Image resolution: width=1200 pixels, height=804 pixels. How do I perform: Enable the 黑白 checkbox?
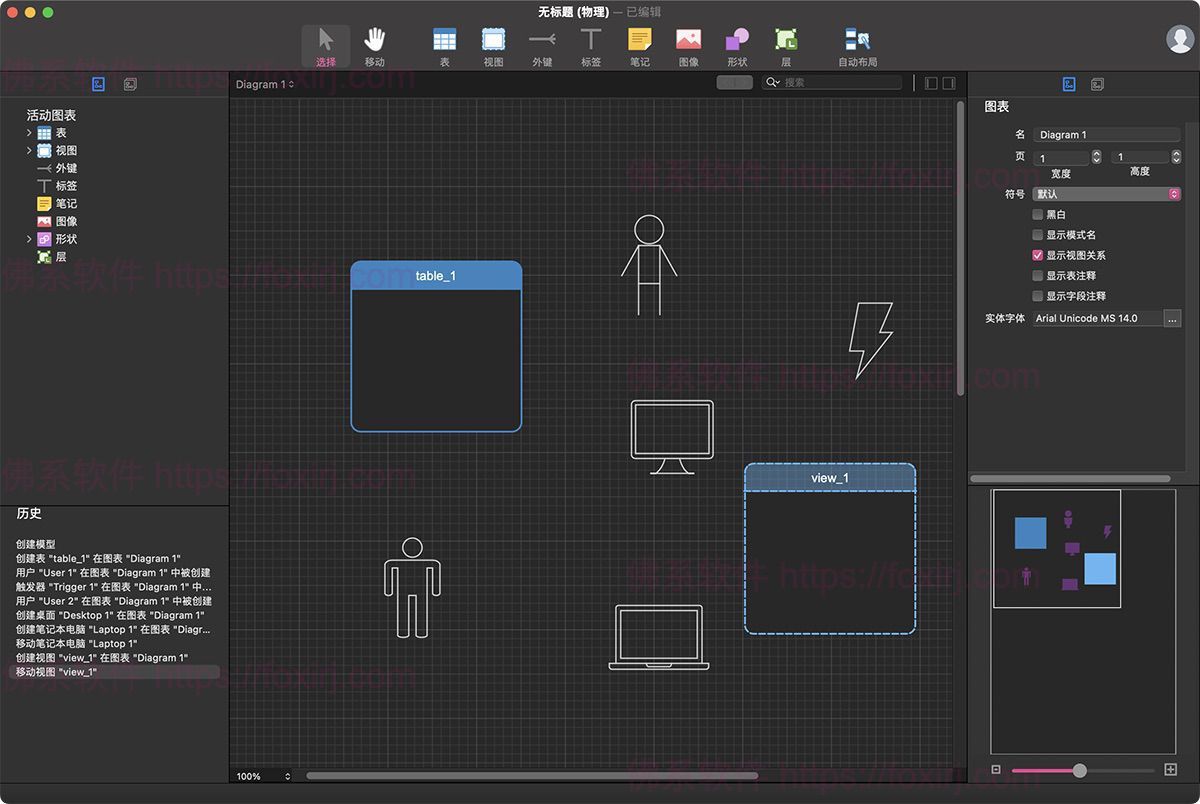1038,215
